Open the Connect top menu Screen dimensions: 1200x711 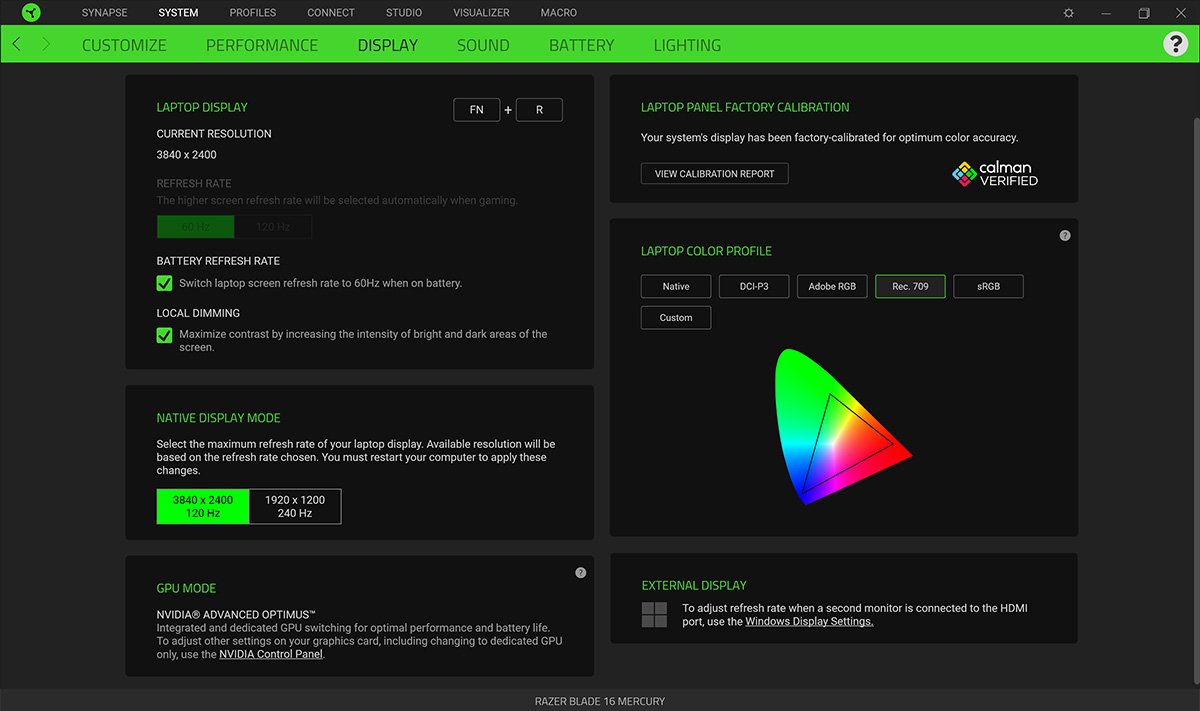[x=331, y=13]
